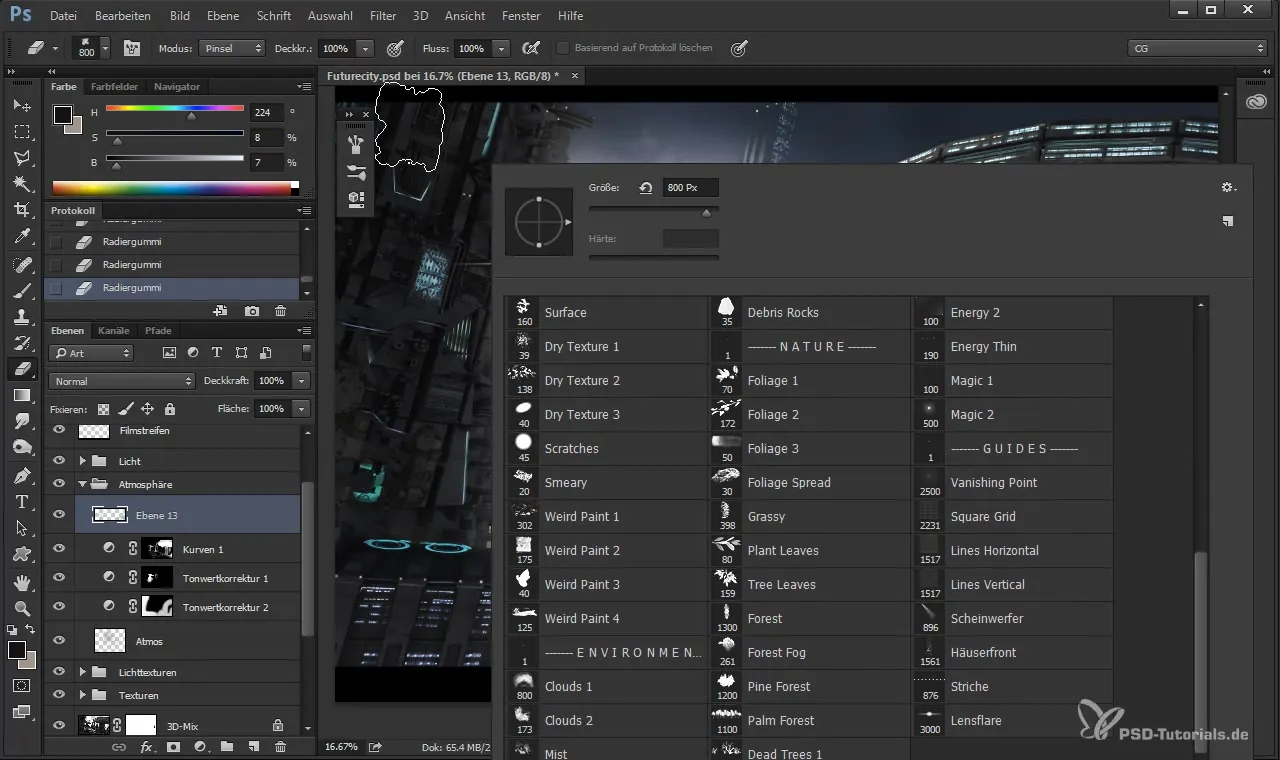1280x760 pixels.
Task: Open the CG workspace dropdown
Action: (1196, 48)
